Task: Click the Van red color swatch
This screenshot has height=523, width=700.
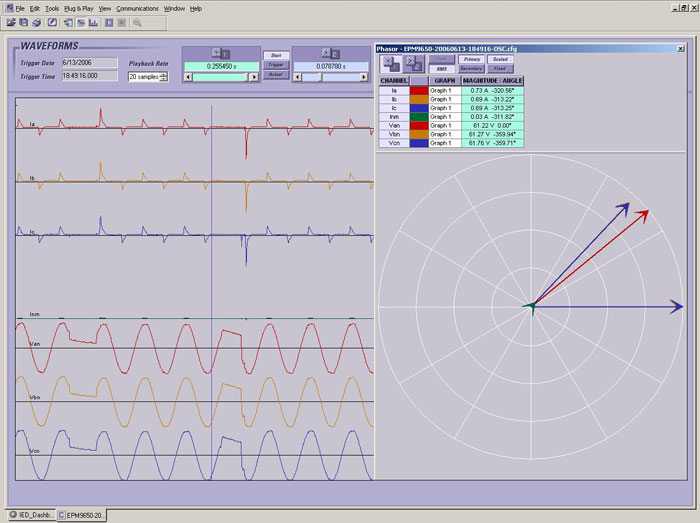Action: tap(419, 125)
